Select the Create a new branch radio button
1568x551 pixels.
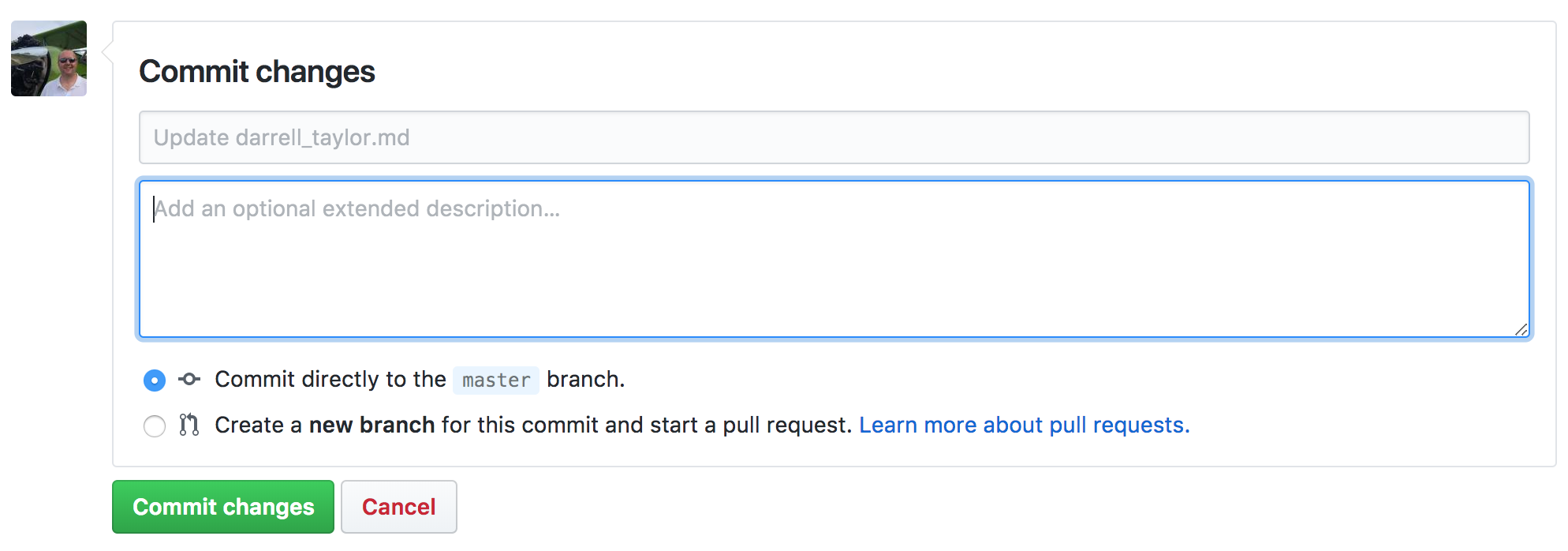pos(155,426)
